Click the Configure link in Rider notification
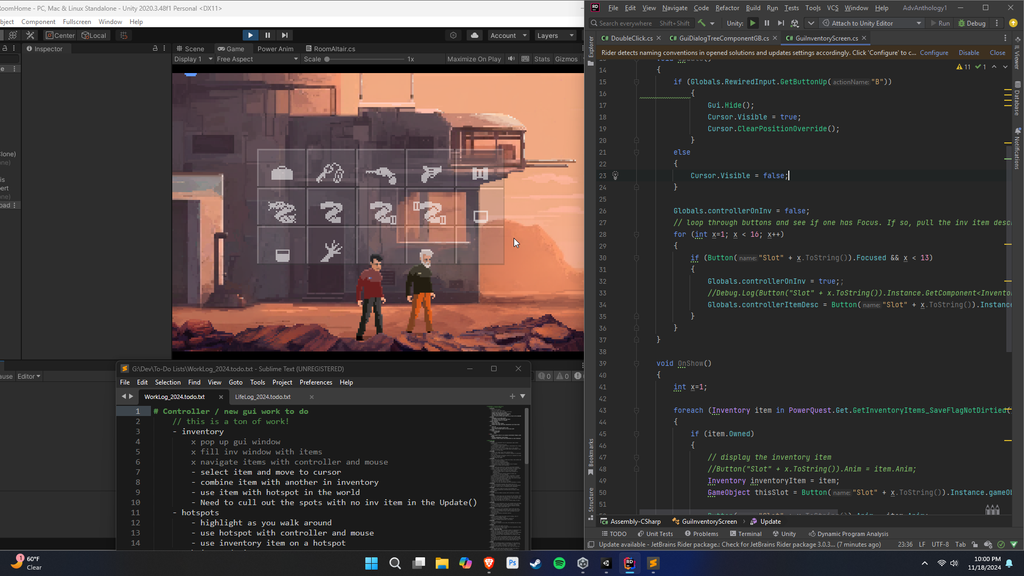 (x=934, y=53)
